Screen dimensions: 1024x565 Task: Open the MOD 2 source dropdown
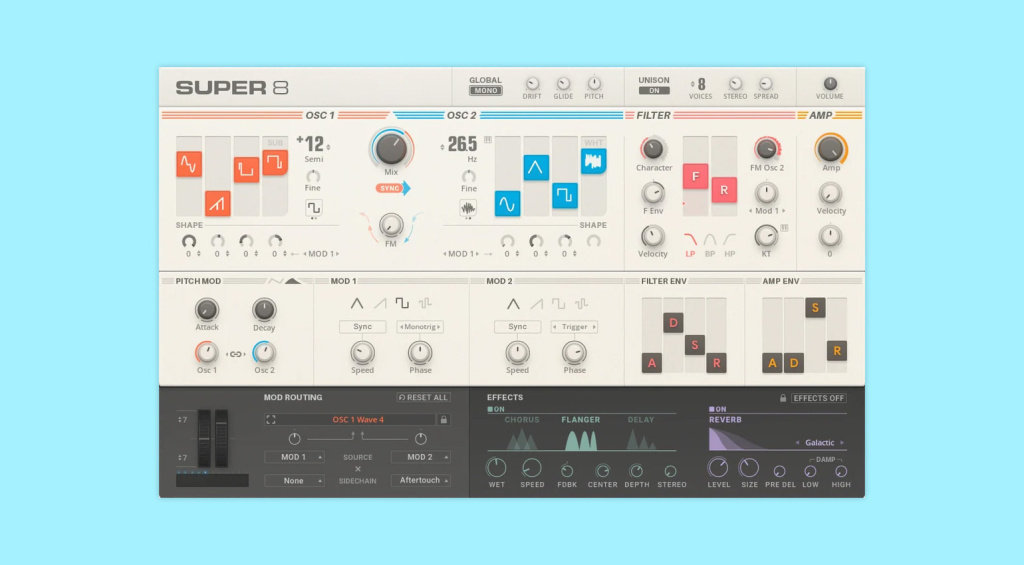[x=420, y=457]
